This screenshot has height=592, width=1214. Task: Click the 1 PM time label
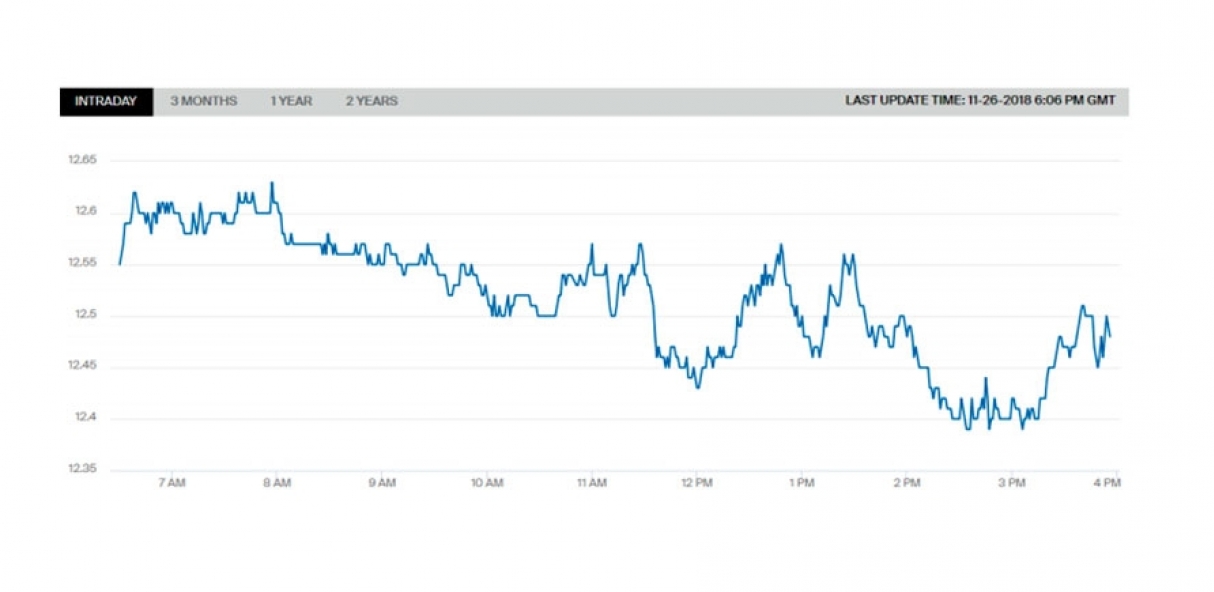(801, 484)
